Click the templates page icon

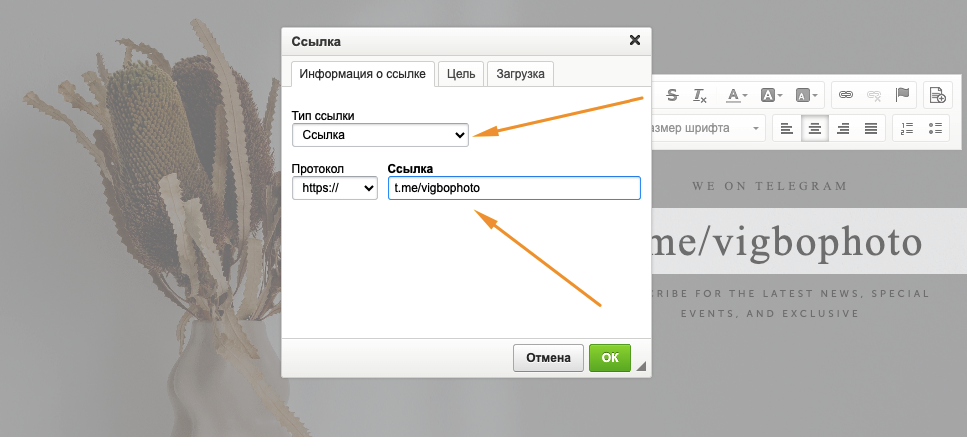pos(938,95)
